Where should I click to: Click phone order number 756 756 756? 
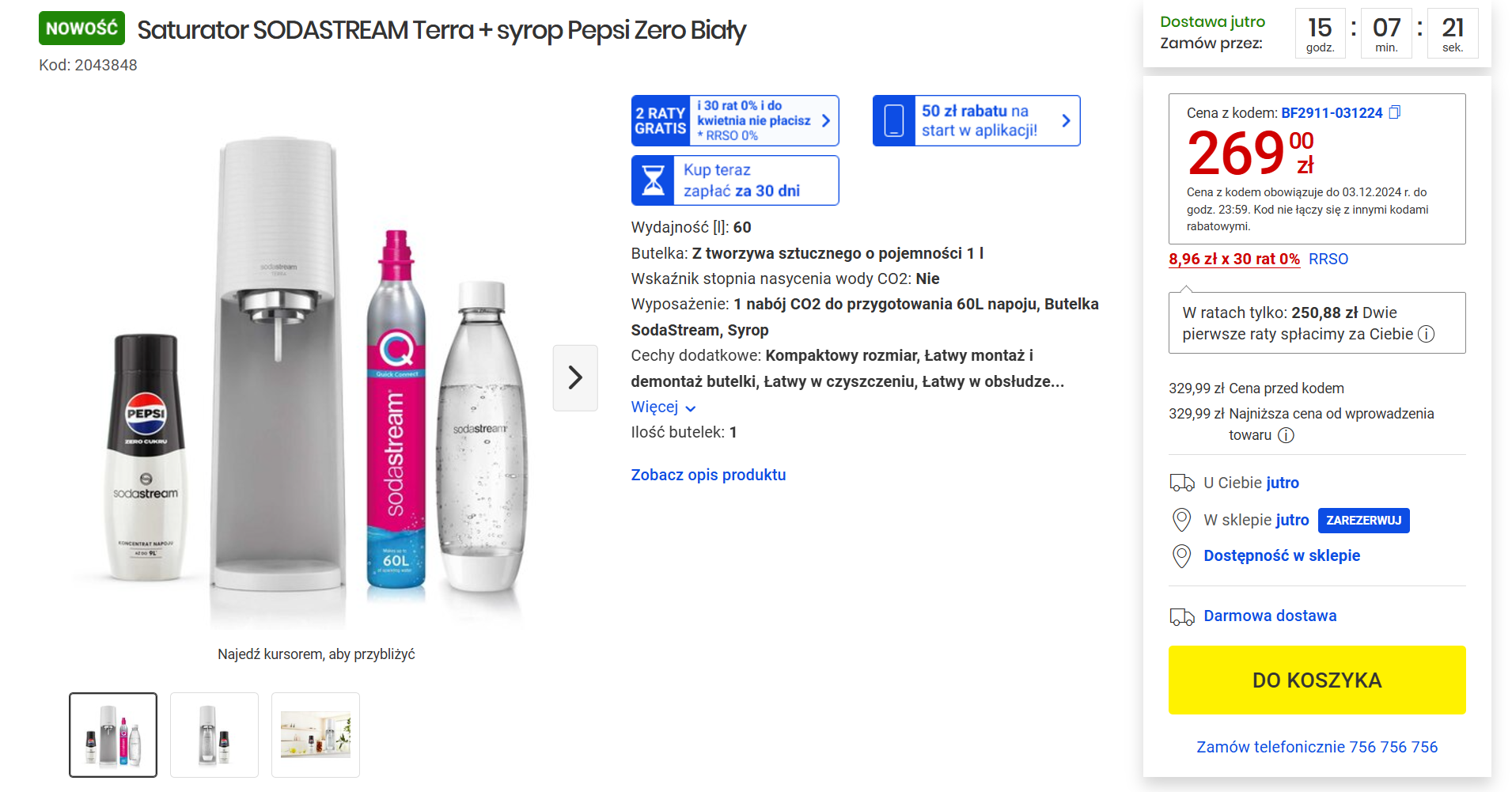(1393, 747)
